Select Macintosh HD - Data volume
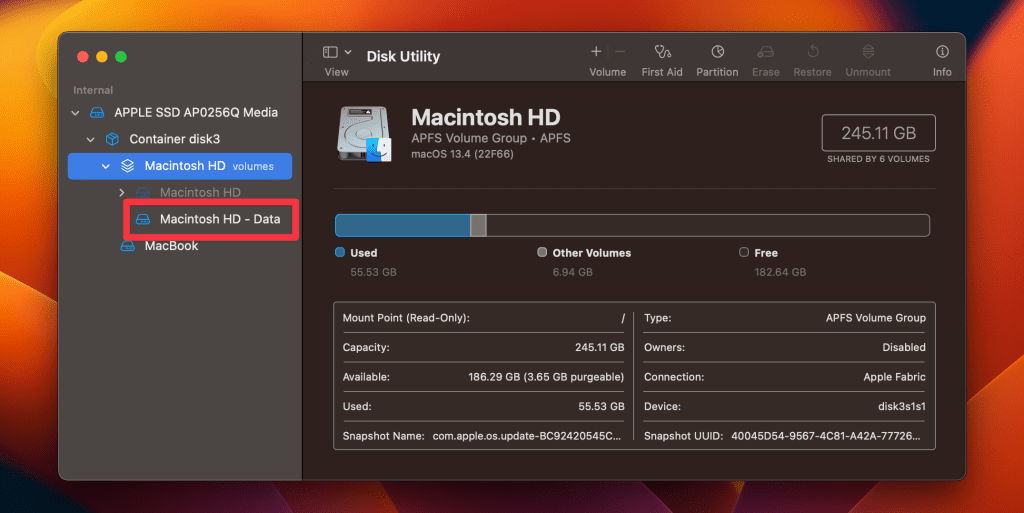The image size is (1024, 513). (219, 219)
